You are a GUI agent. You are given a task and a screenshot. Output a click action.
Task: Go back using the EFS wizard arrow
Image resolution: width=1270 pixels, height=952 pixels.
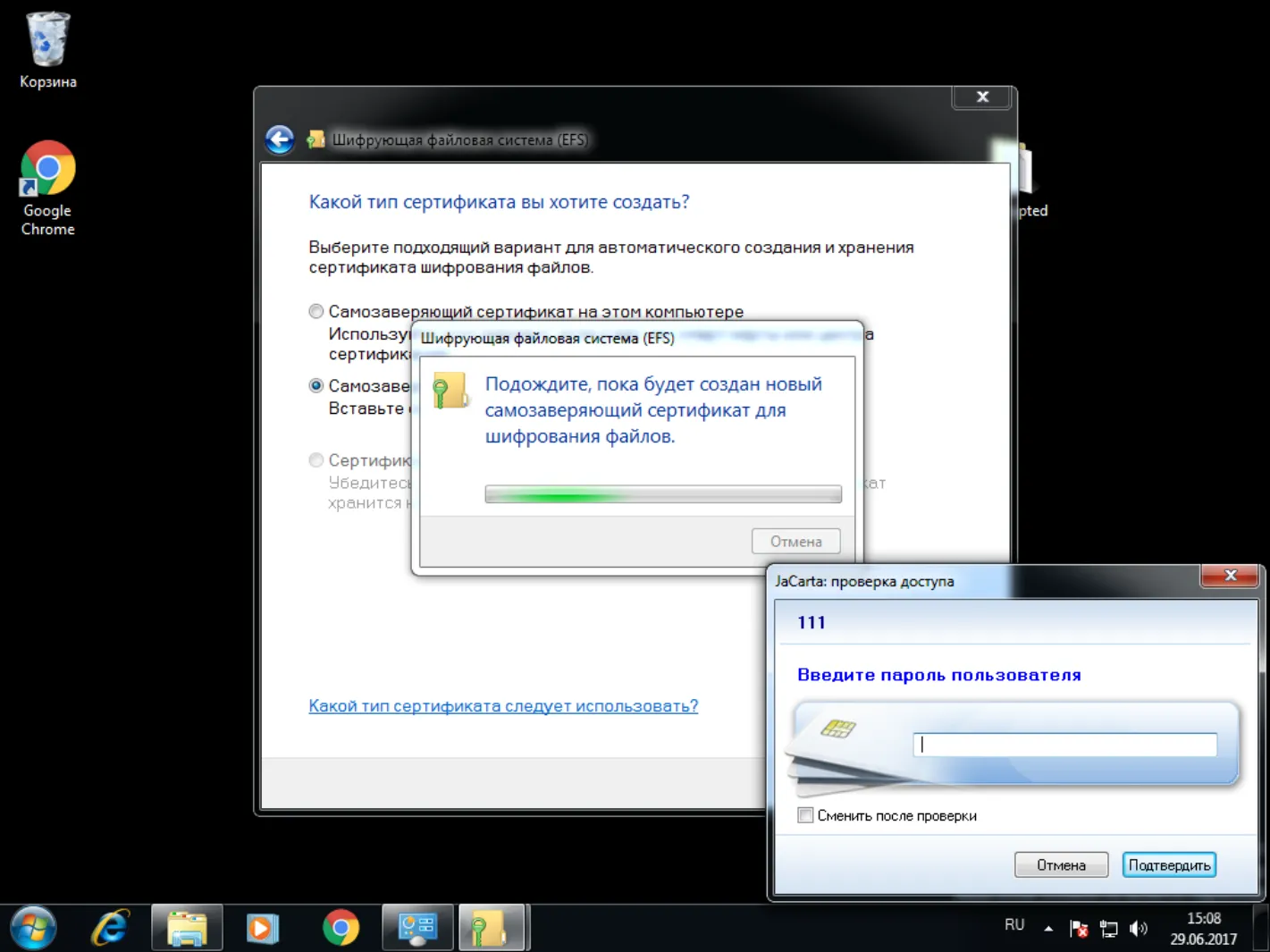coord(280,139)
